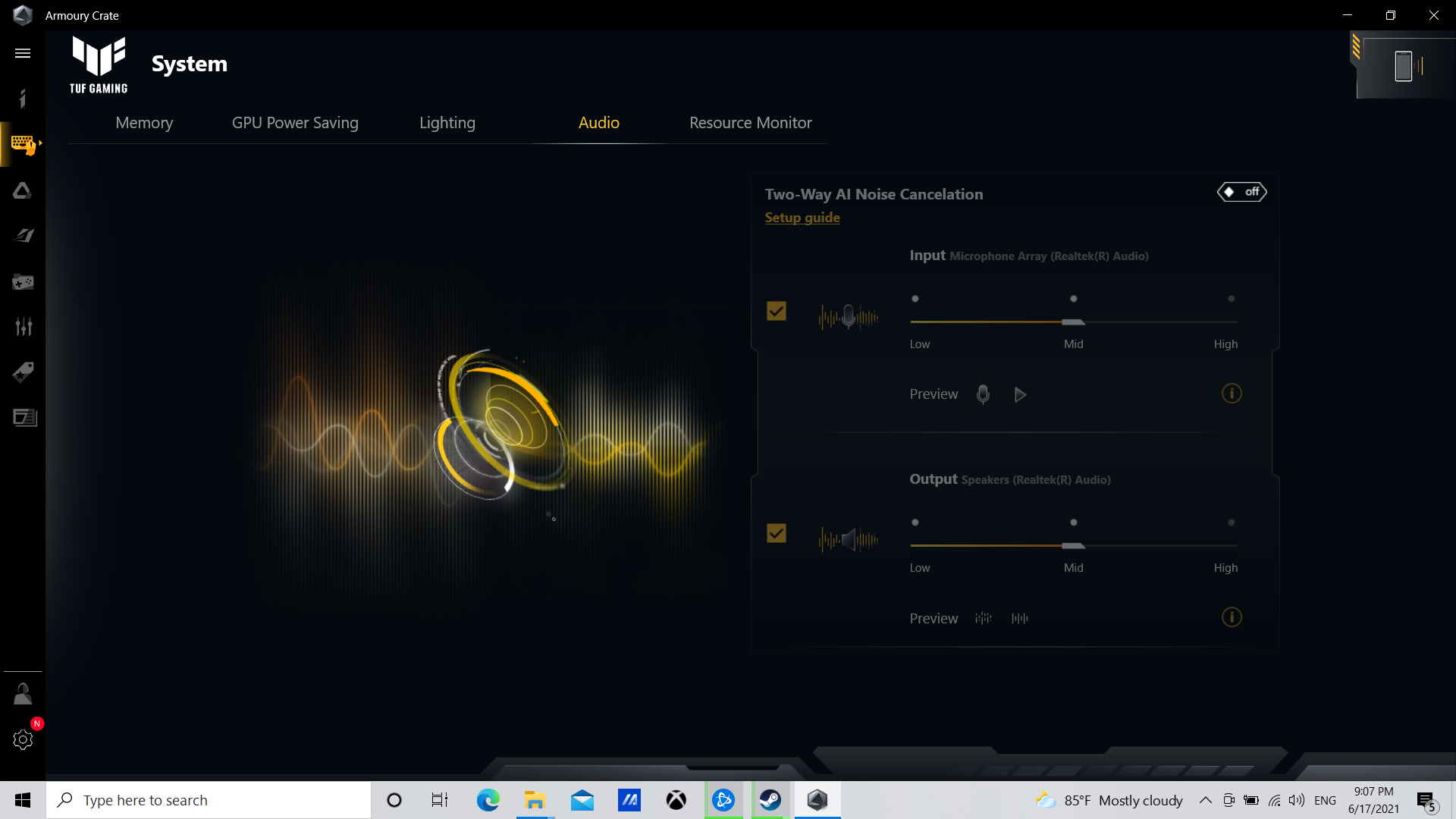Open the notification center icon
The width and height of the screenshot is (1456, 819).
[x=1426, y=801]
